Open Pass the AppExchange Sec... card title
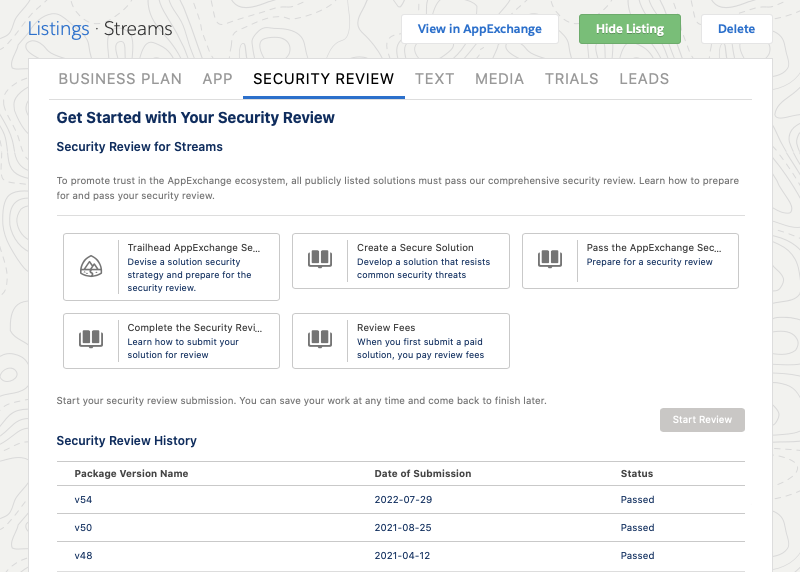The image size is (800, 572). coord(654,247)
